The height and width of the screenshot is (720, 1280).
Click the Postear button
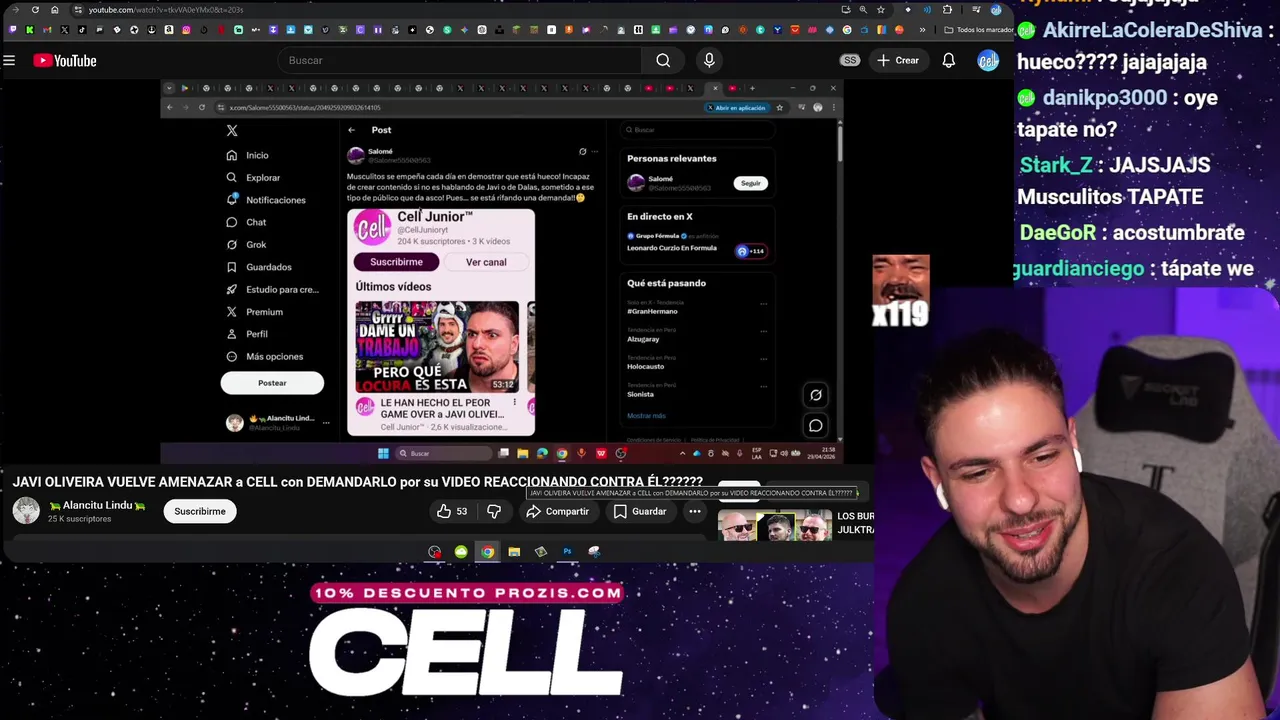coord(272,383)
